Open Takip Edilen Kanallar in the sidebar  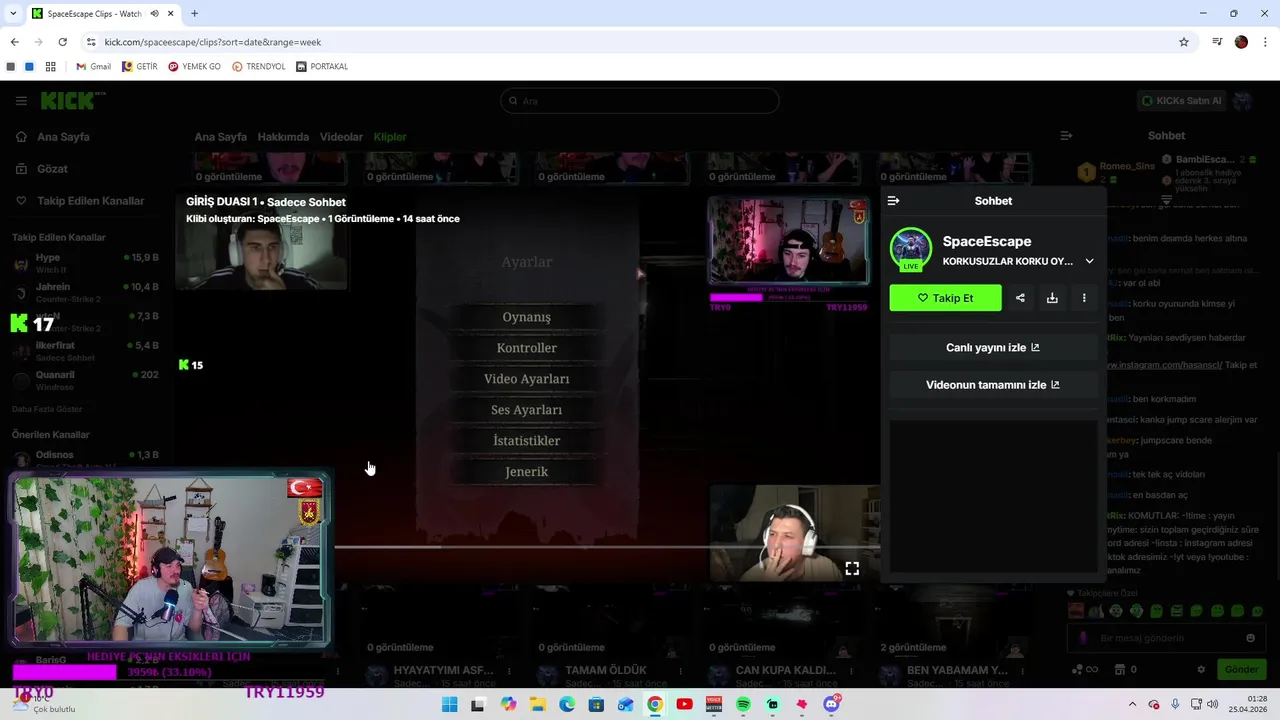click(x=90, y=201)
